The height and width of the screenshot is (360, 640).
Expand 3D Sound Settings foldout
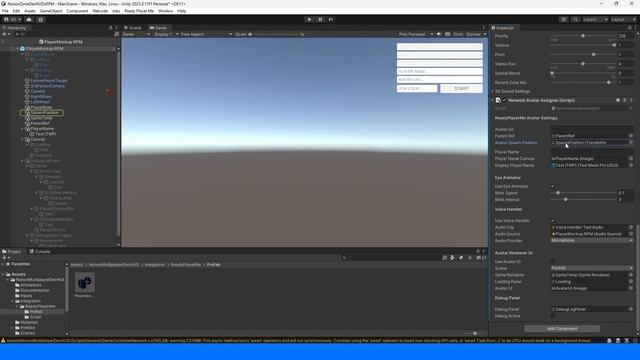pos(492,91)
